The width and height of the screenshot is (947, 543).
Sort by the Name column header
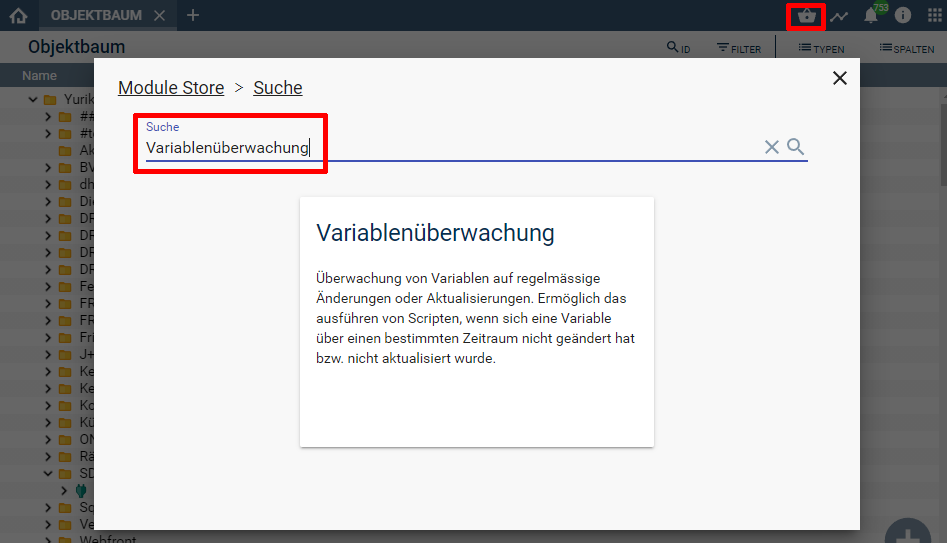click(39, 76)
